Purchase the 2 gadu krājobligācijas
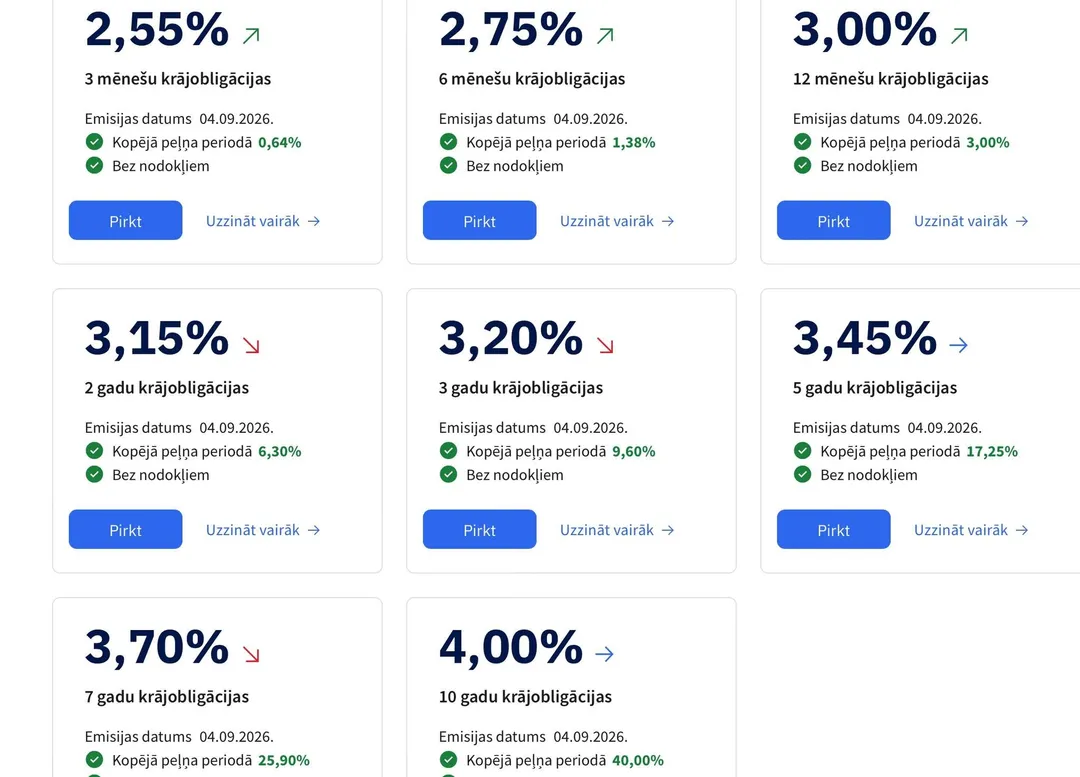 (125, 529)
